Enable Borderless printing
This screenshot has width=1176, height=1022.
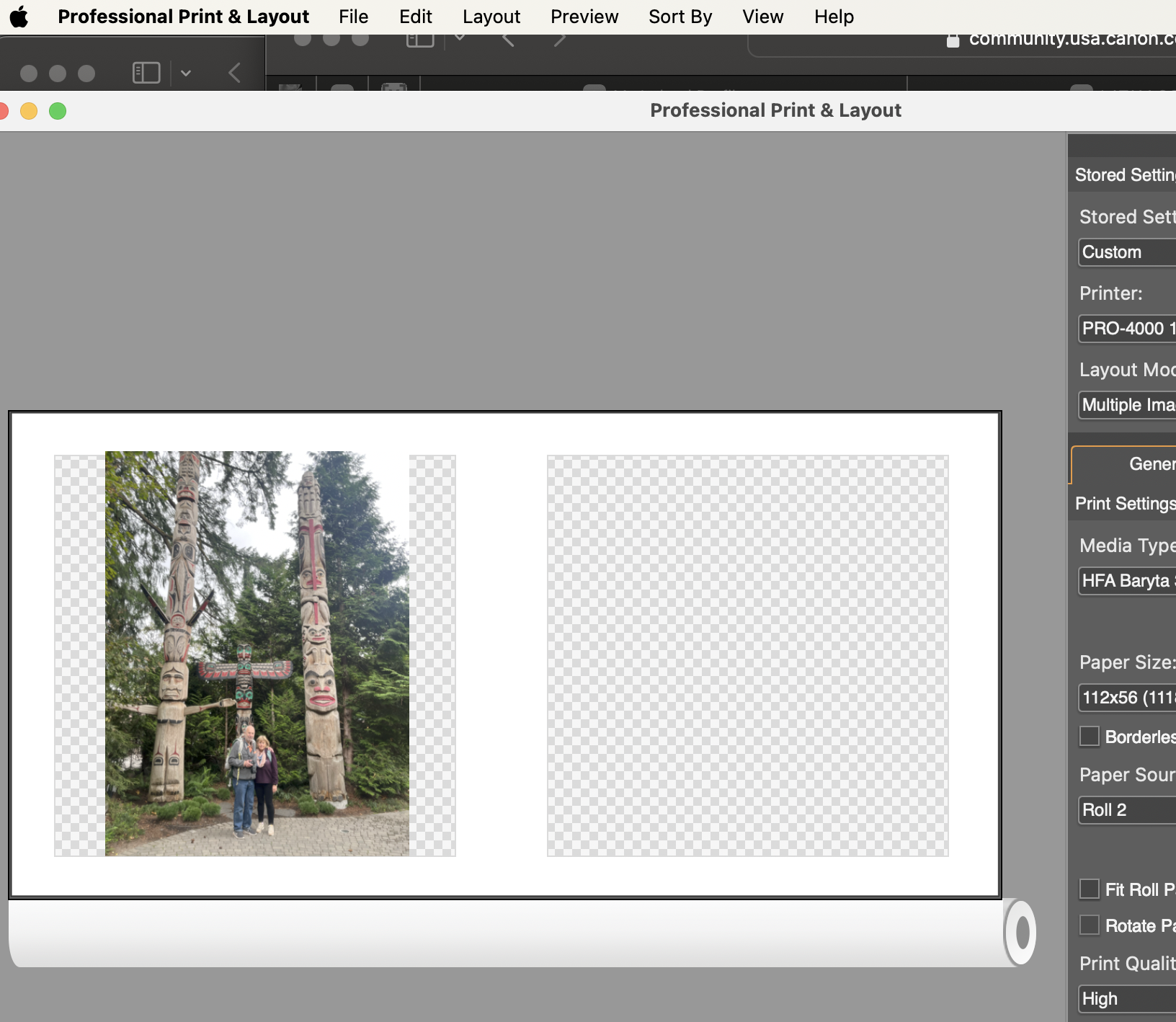[1090, 737]
